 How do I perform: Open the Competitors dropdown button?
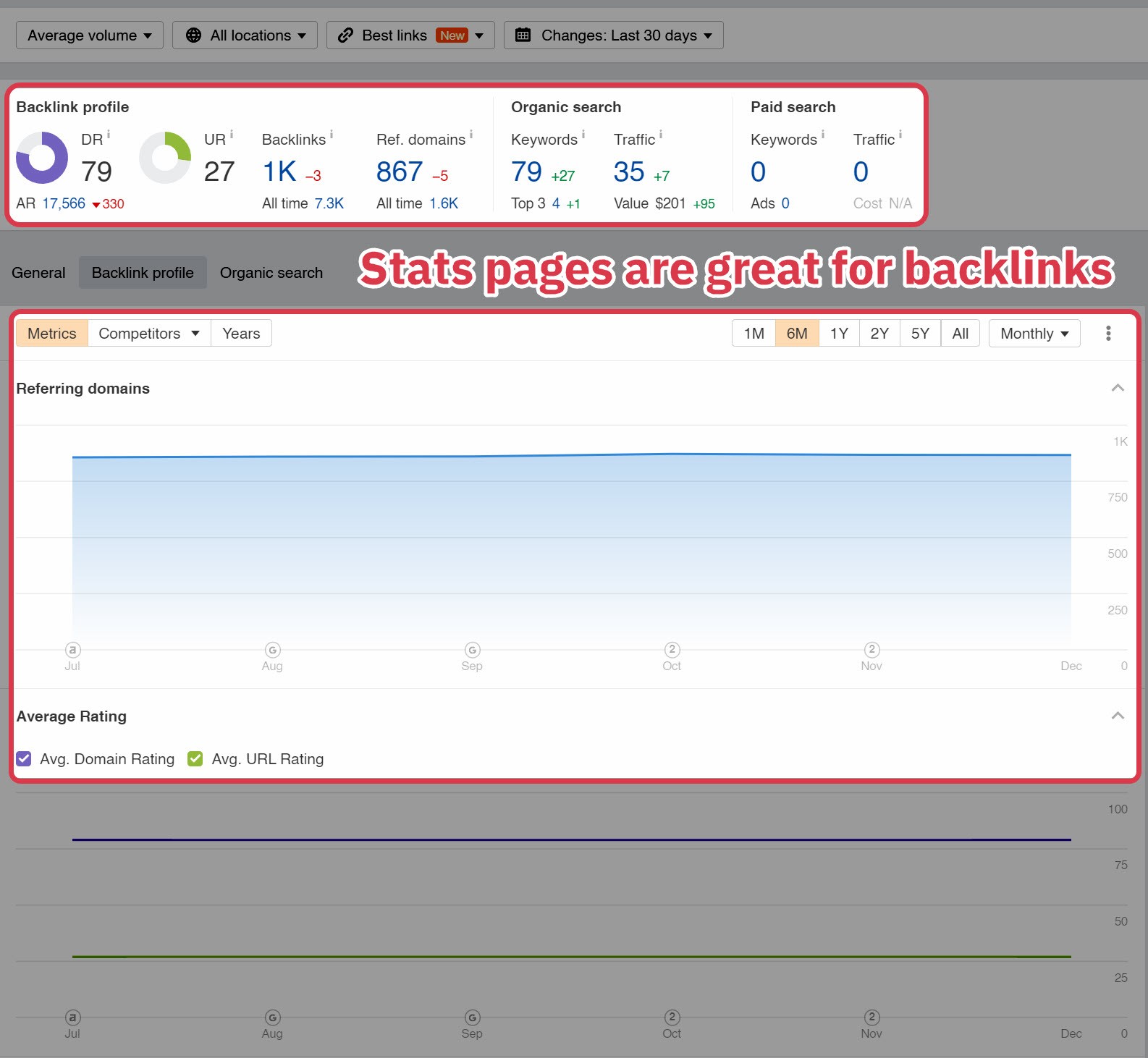(x=149, y=334)
